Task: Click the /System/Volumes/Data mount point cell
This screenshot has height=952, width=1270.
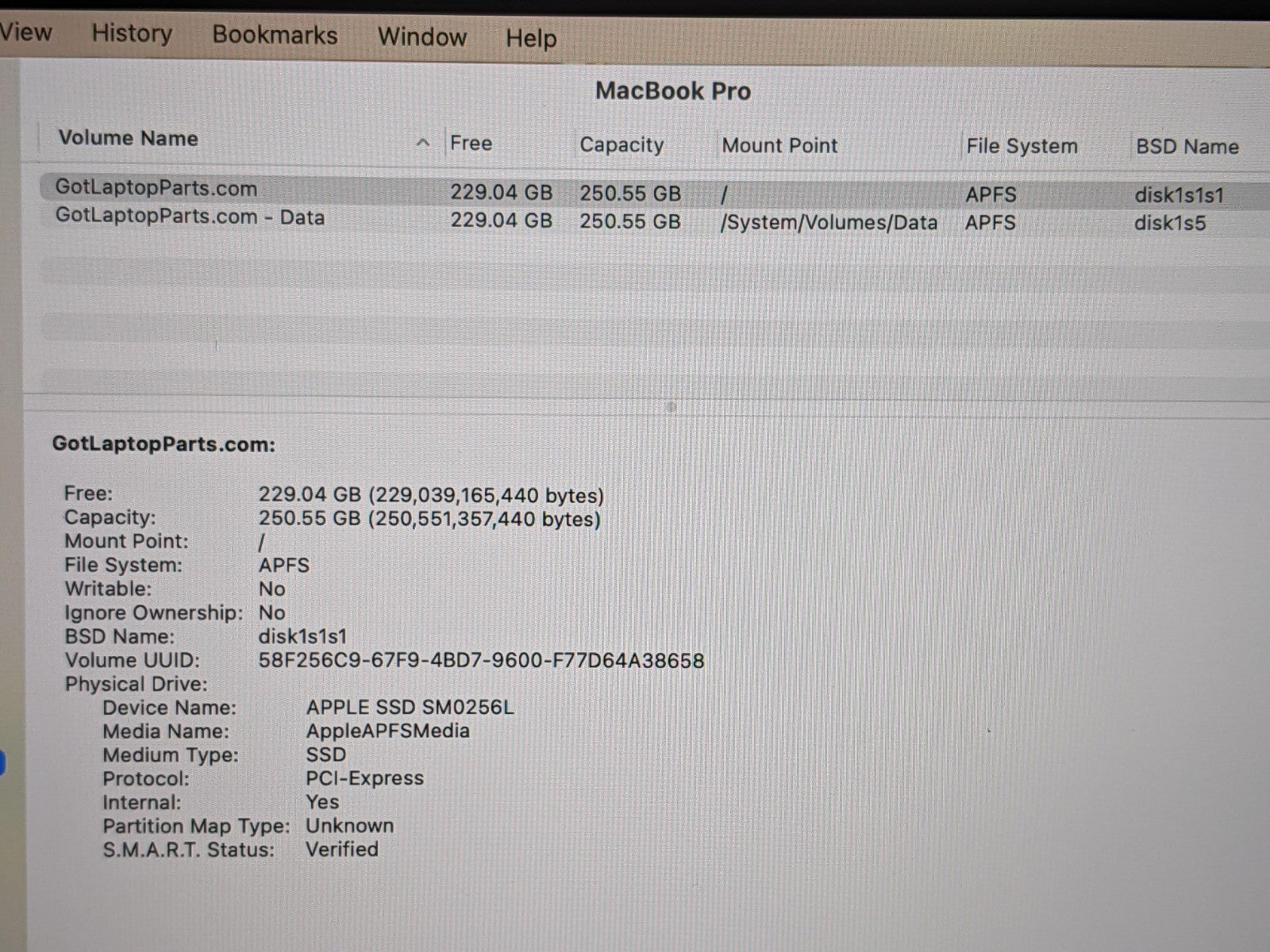Action: (828, 222)
